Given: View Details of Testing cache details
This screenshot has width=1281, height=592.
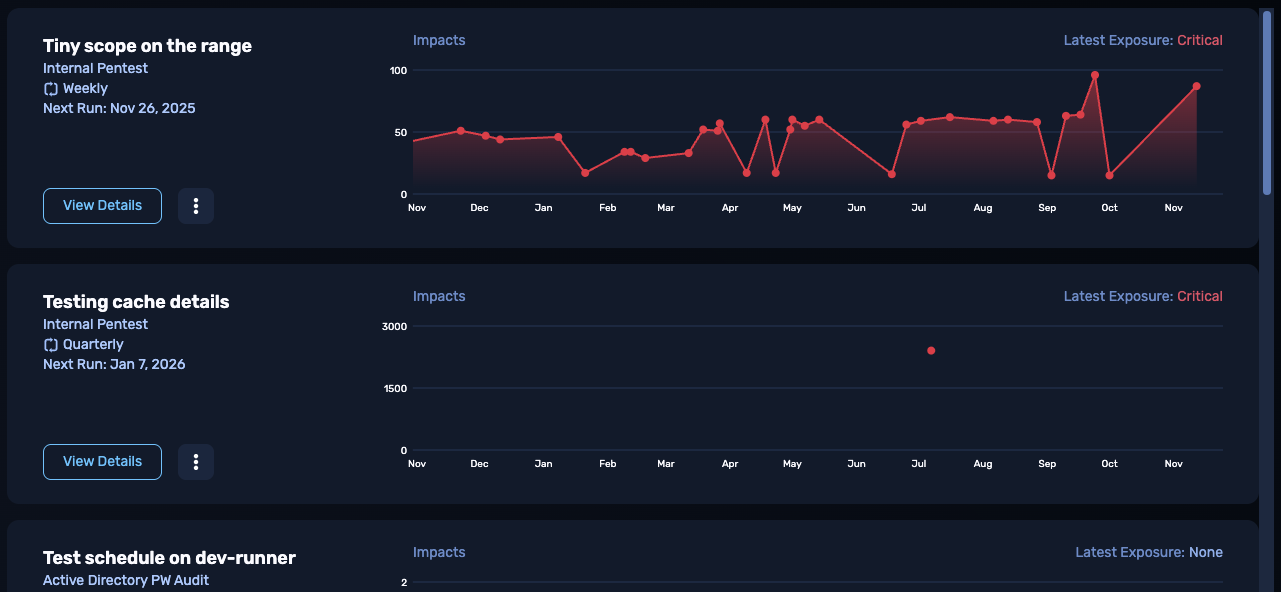Looking at the screenshot, I should click(x=102, y=462).
